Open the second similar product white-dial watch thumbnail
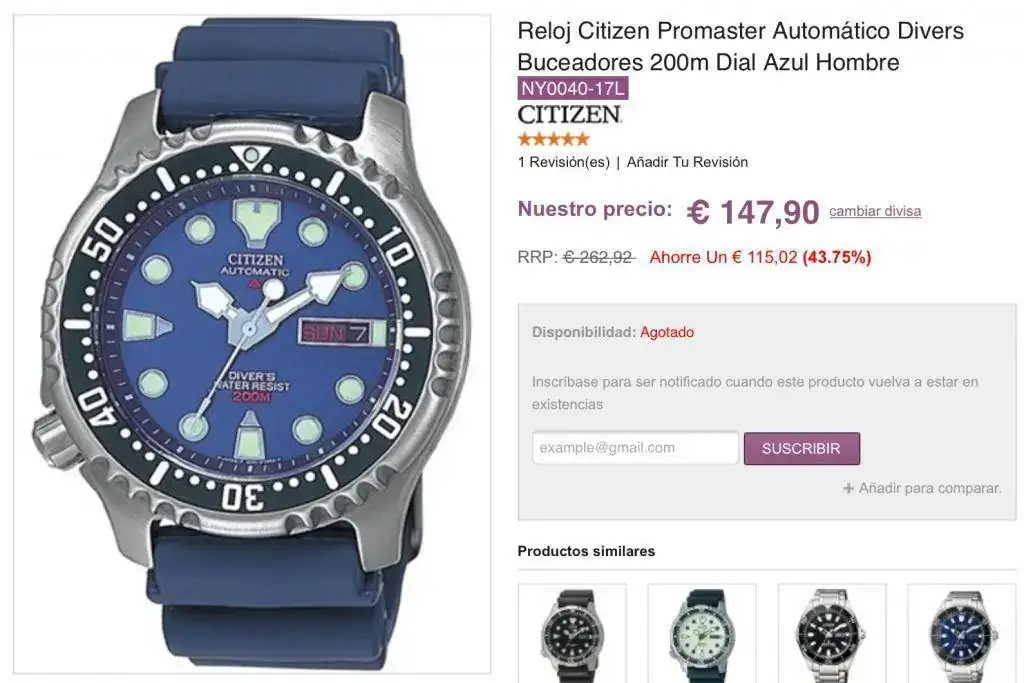Image resolution: width=1024 pixels, height=683 pixels. [702, 633]
